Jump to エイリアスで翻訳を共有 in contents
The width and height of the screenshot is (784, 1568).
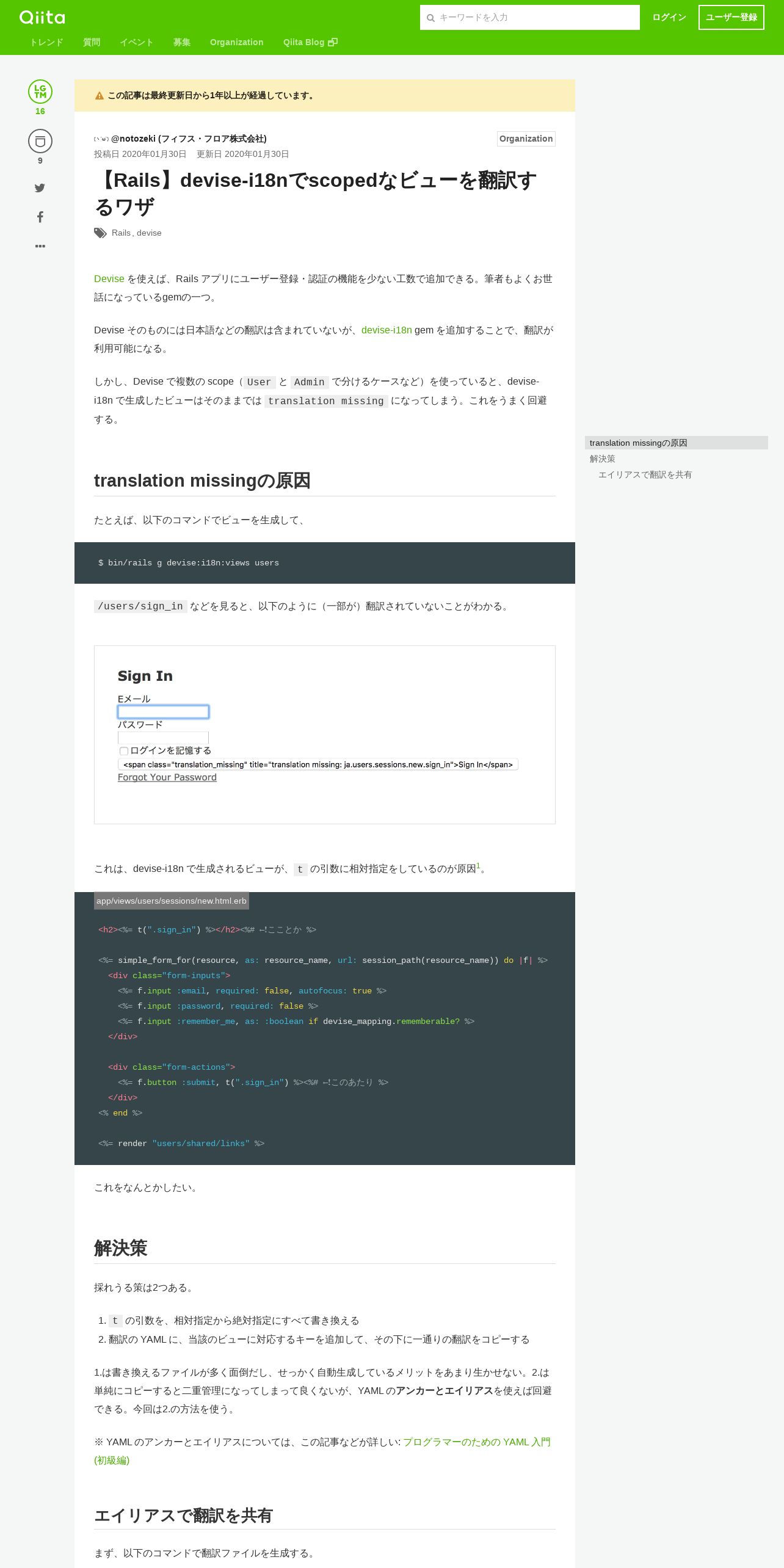click(645, 474)
